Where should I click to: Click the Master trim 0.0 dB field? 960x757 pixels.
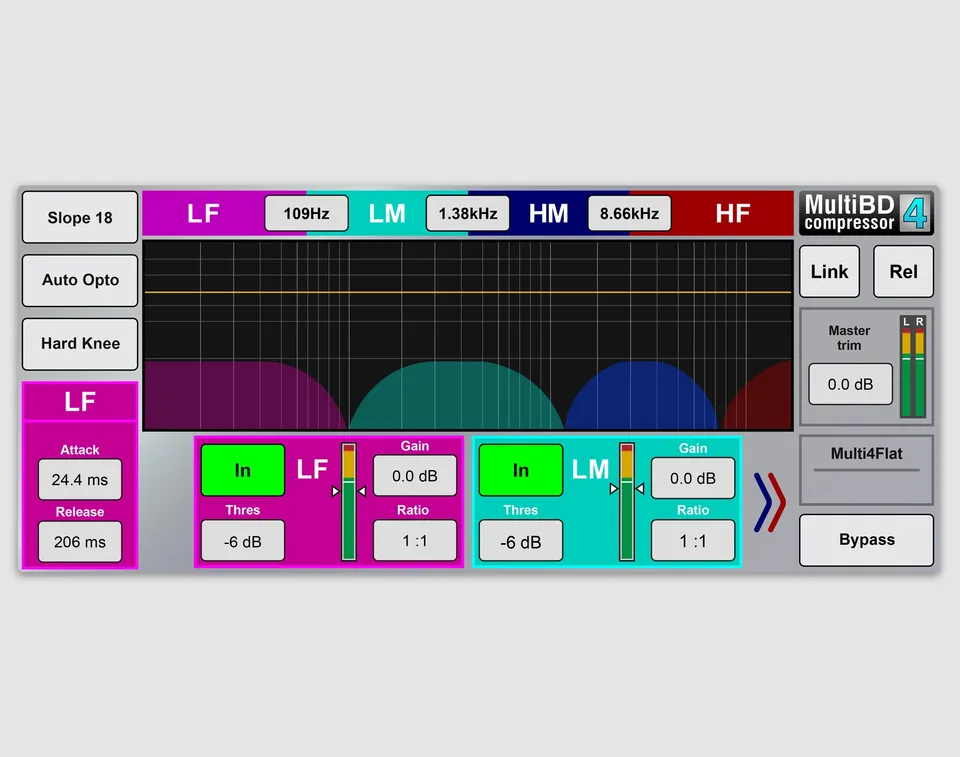point(850,384)
